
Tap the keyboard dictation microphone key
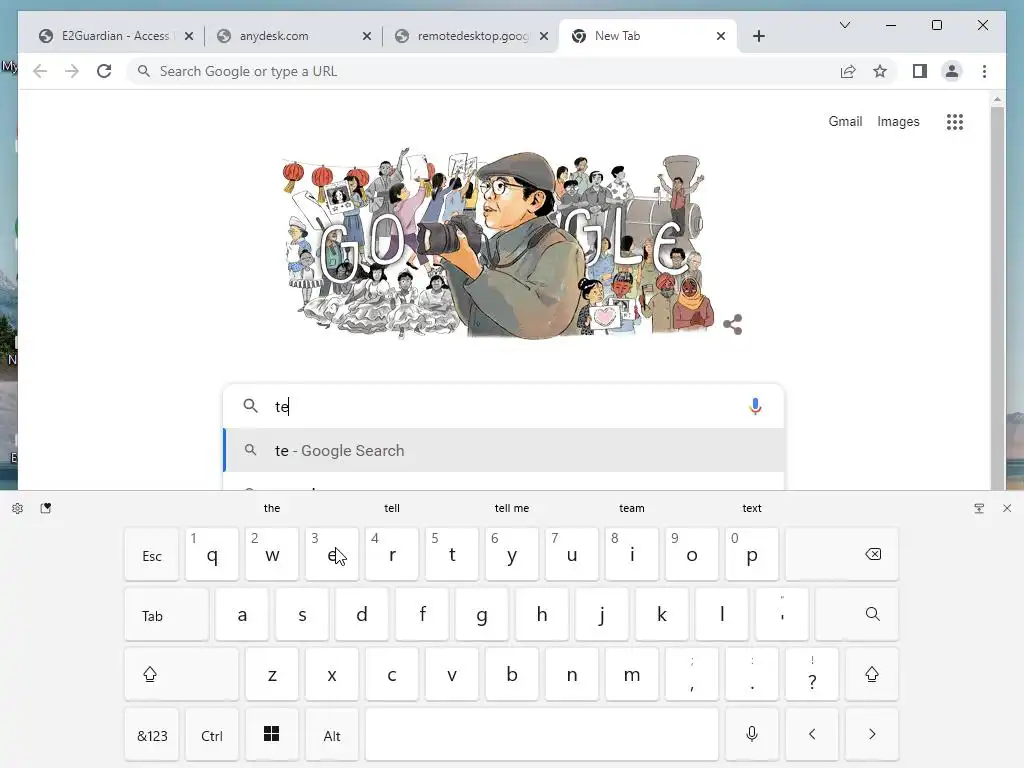752,734
